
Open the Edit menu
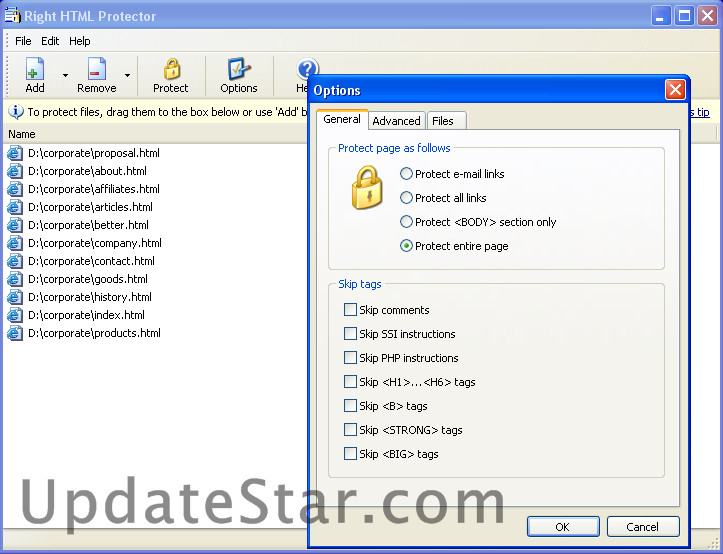(x=50, y=41)
